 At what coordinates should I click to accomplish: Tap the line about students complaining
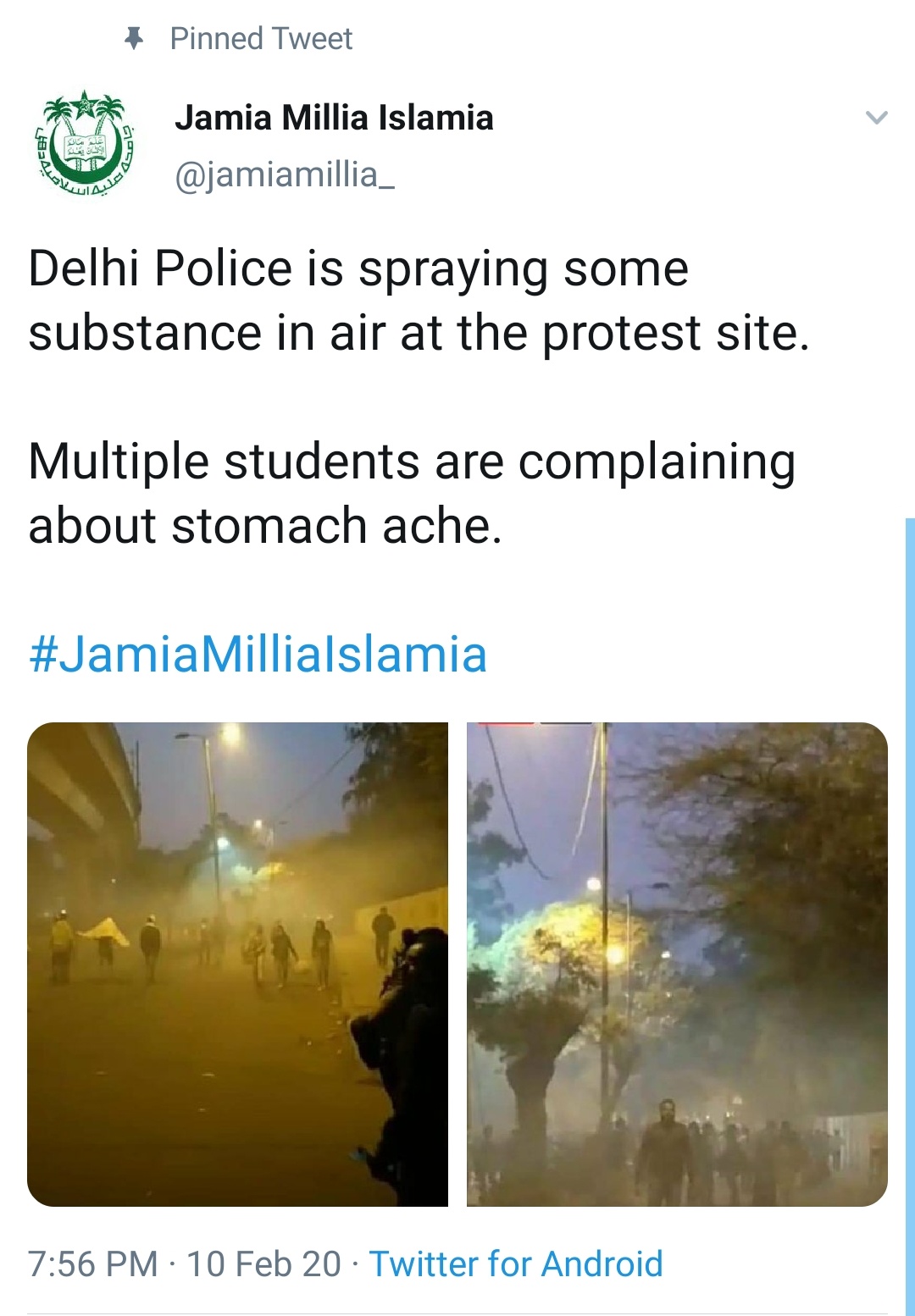click(x=412, y=462)
